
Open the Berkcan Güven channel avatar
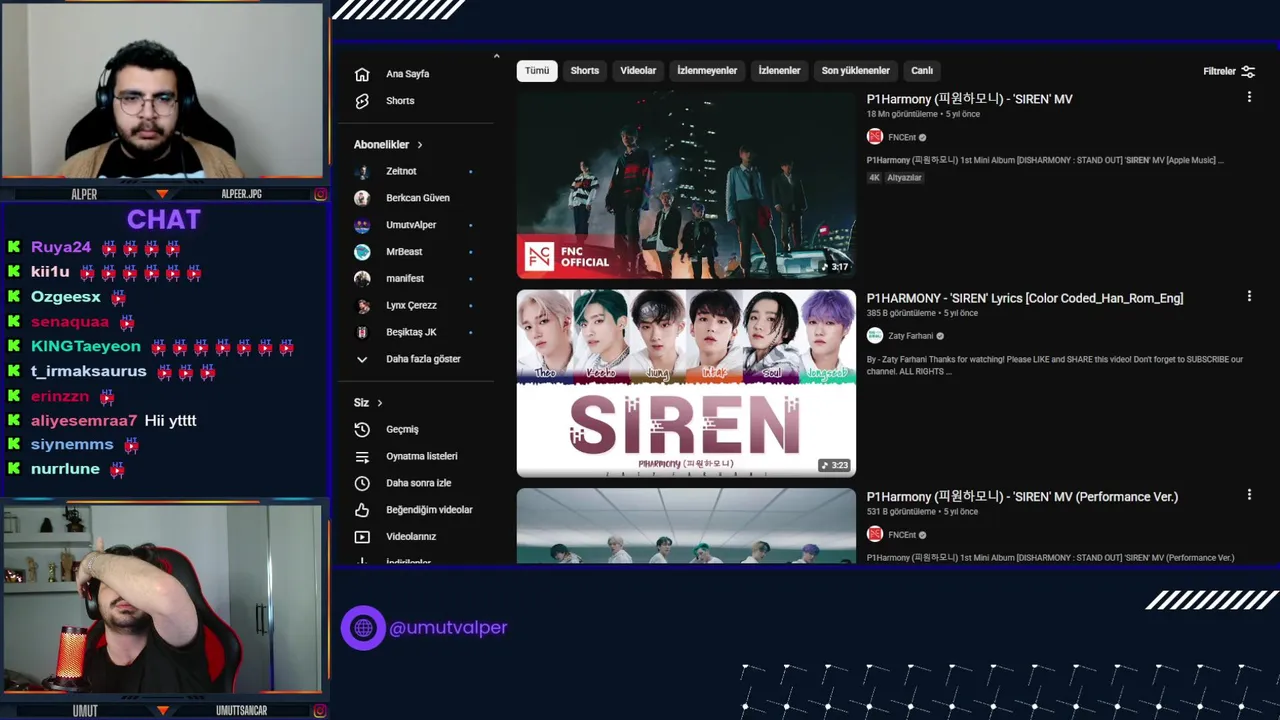click(x=362, y=198)
